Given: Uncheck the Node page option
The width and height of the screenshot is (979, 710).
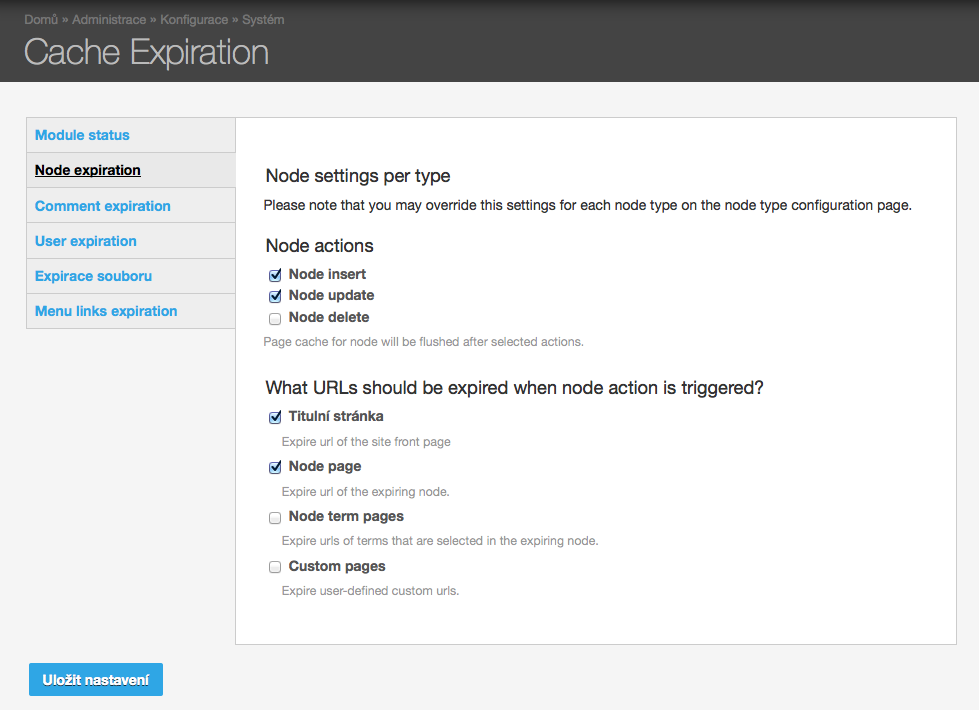Looking at the screenshot, I should pyautogui.click(x=275, y=467).
